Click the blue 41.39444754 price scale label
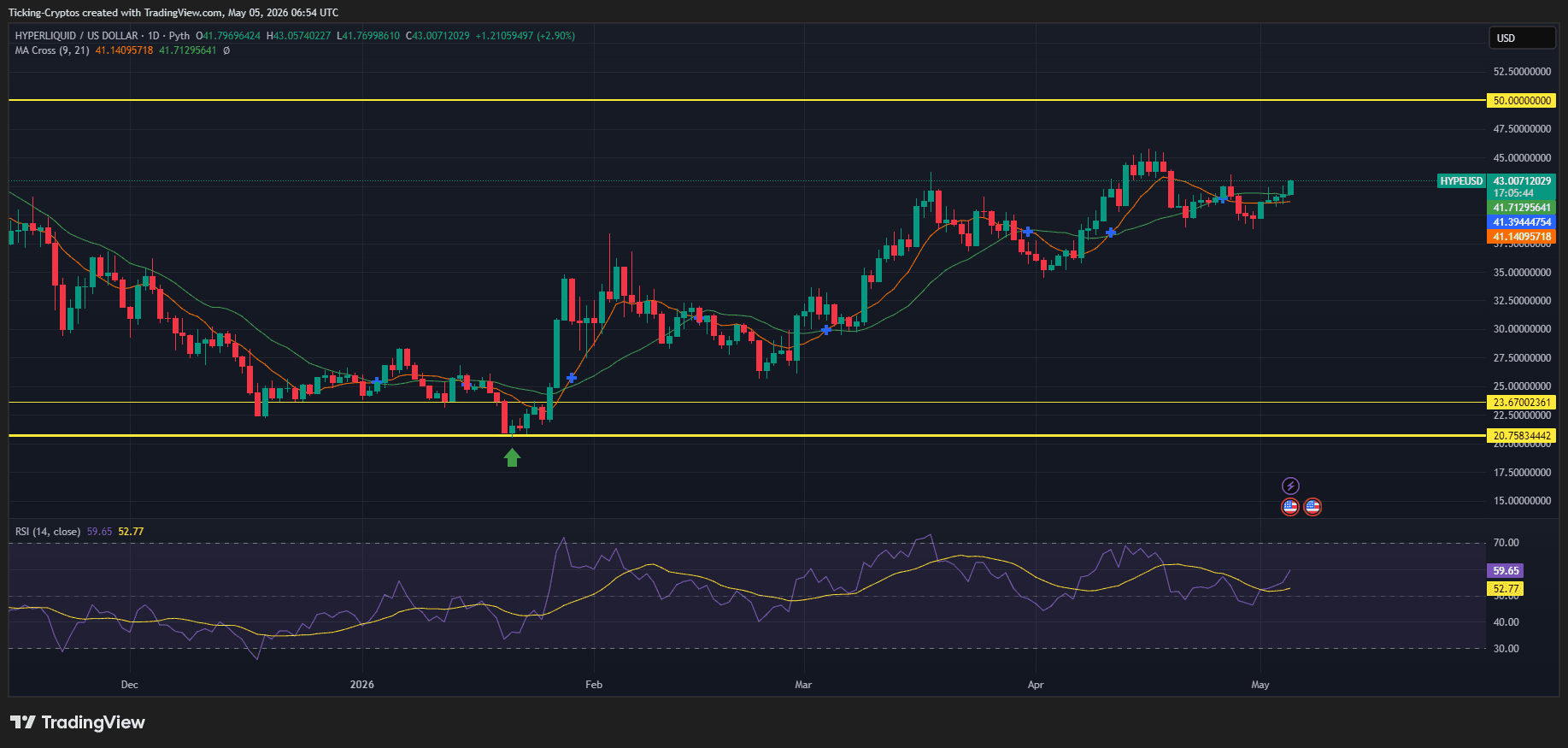The height and width of the screenshot is (748, 1568). (1522, 222)
